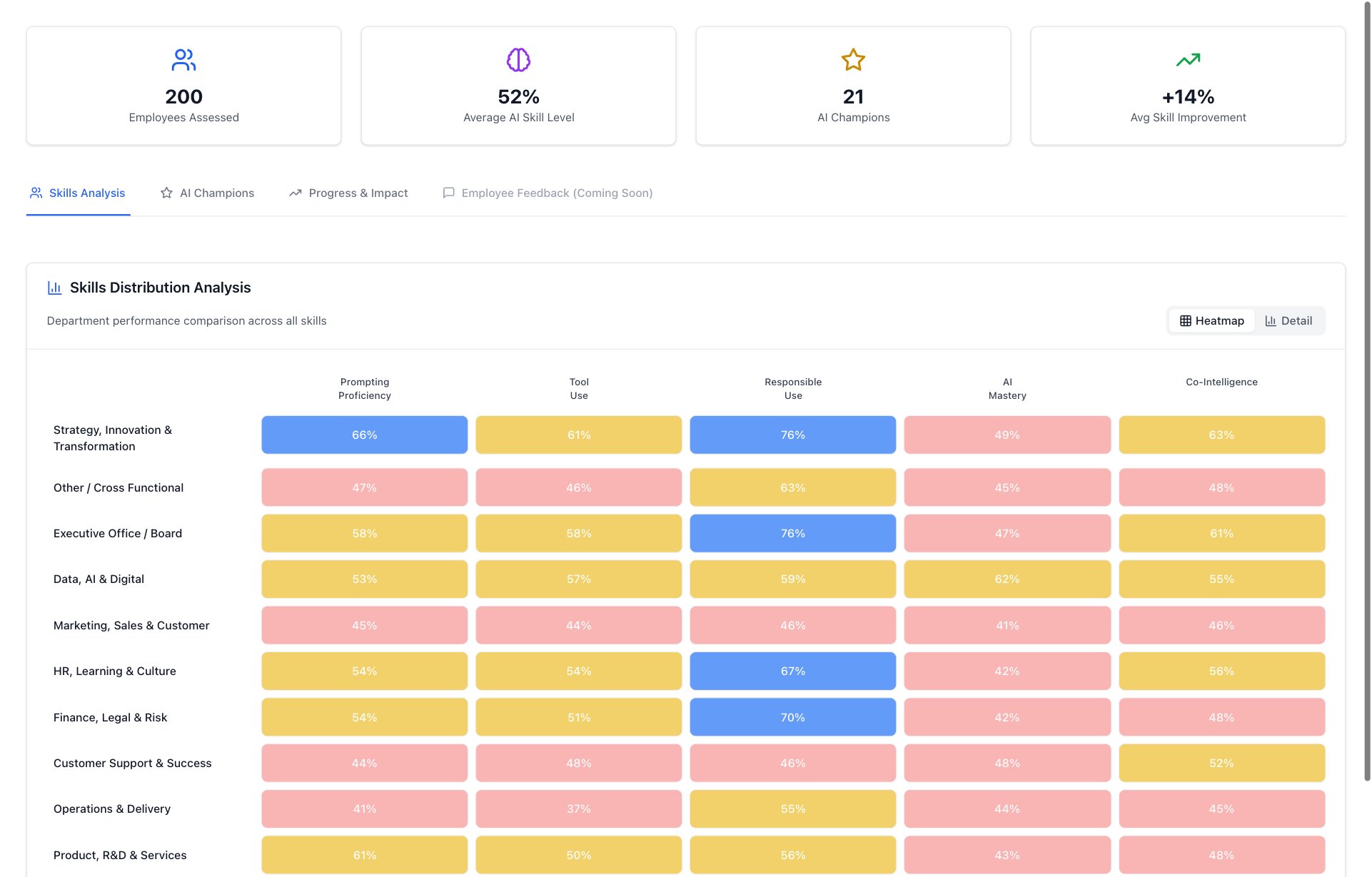Click Other / Cross Functional 63% Responsible Use cell
The width and height of the screenshot is (1372, 877).
pos(793,487)
